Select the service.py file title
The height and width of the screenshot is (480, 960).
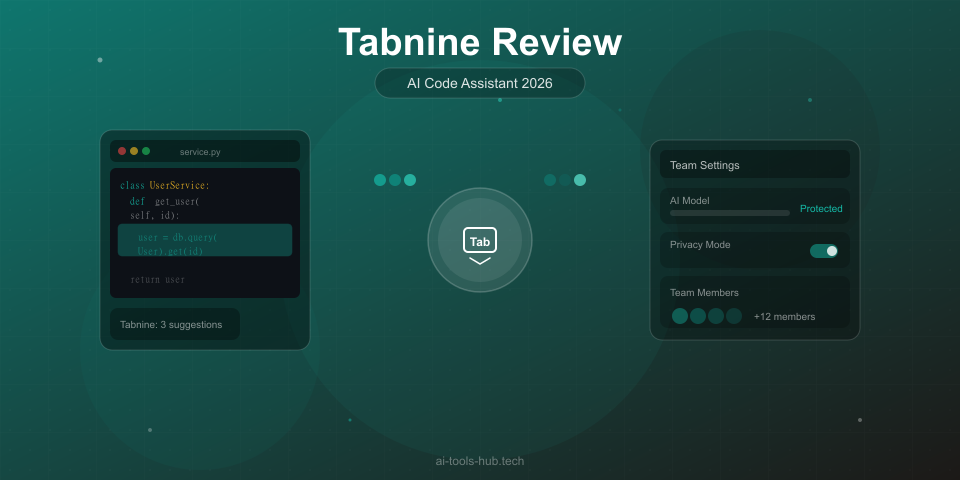200,152
